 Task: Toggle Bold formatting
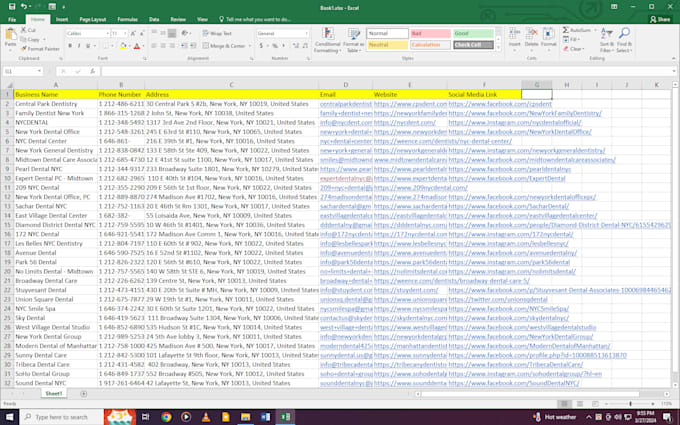(x=70, y=46)
